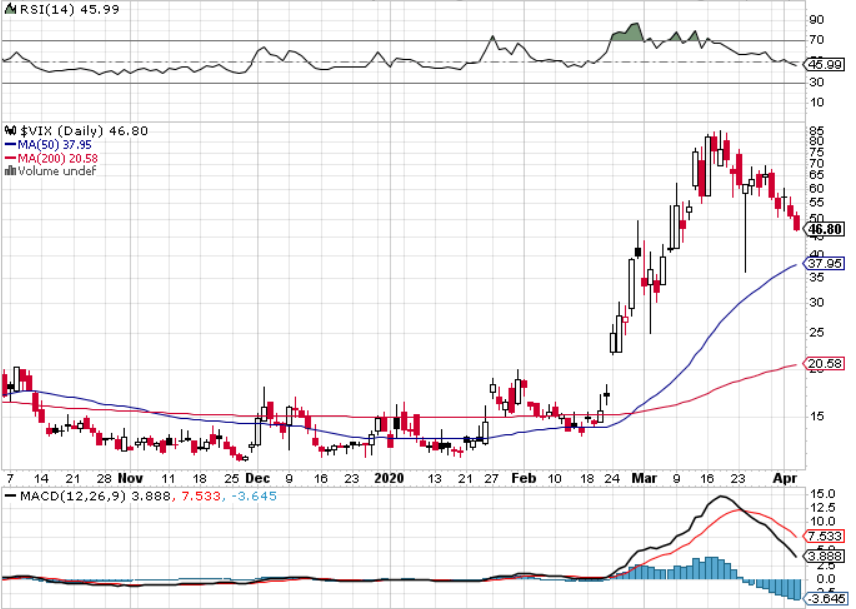Click the 55 level on the price axis
The height and width of the screenshot is (609, 856).
click(817, 202)
